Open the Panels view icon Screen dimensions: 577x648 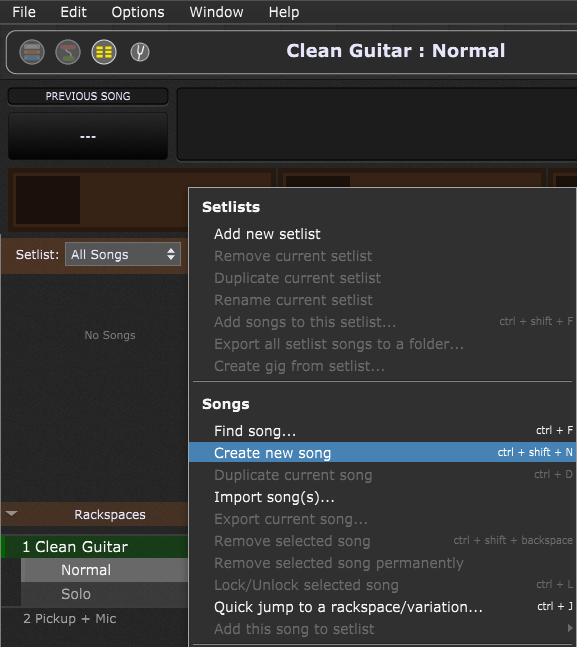click(x=32, y=52)
